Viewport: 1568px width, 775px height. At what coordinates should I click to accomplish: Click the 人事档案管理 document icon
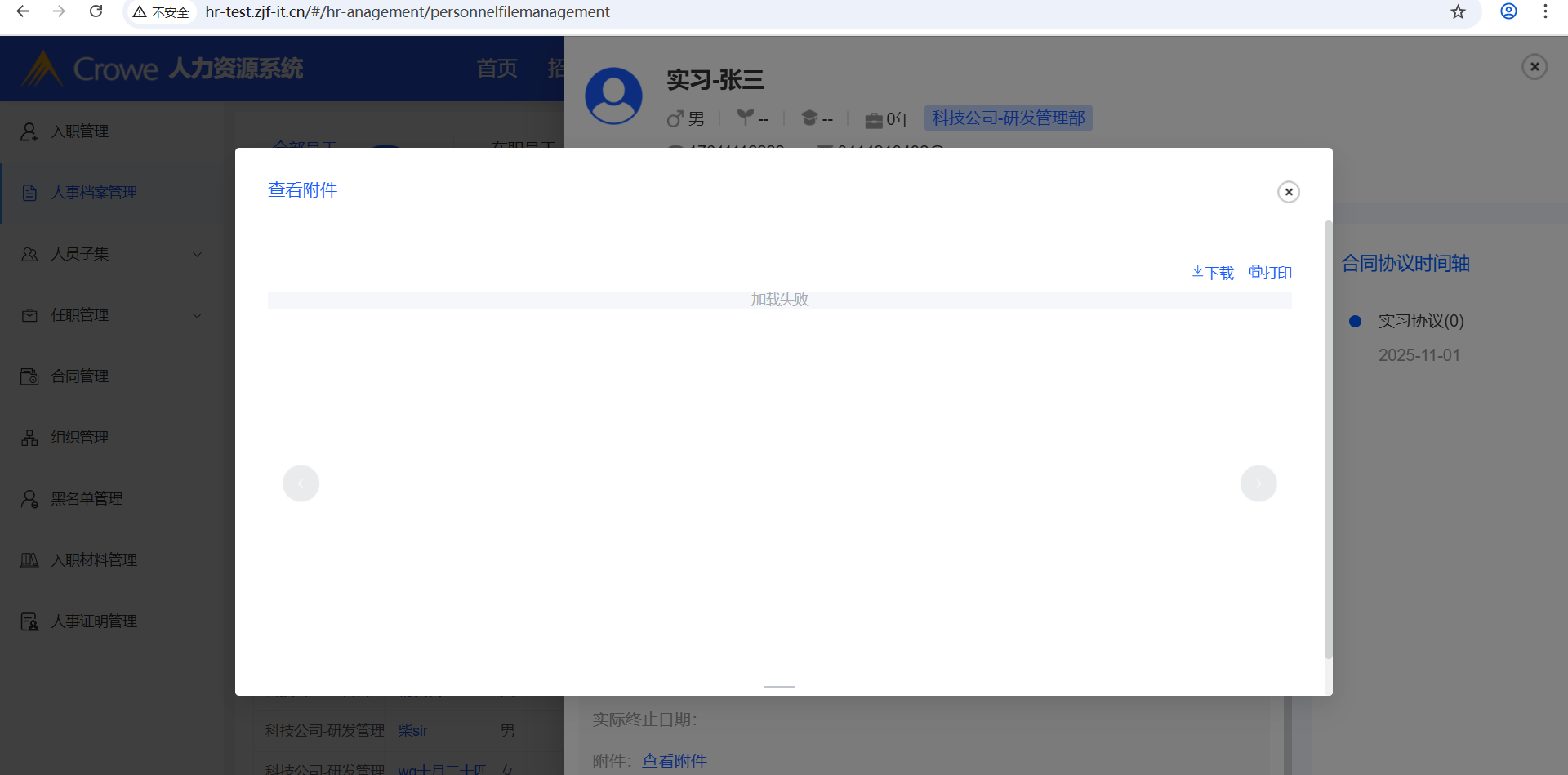(29, 193)
